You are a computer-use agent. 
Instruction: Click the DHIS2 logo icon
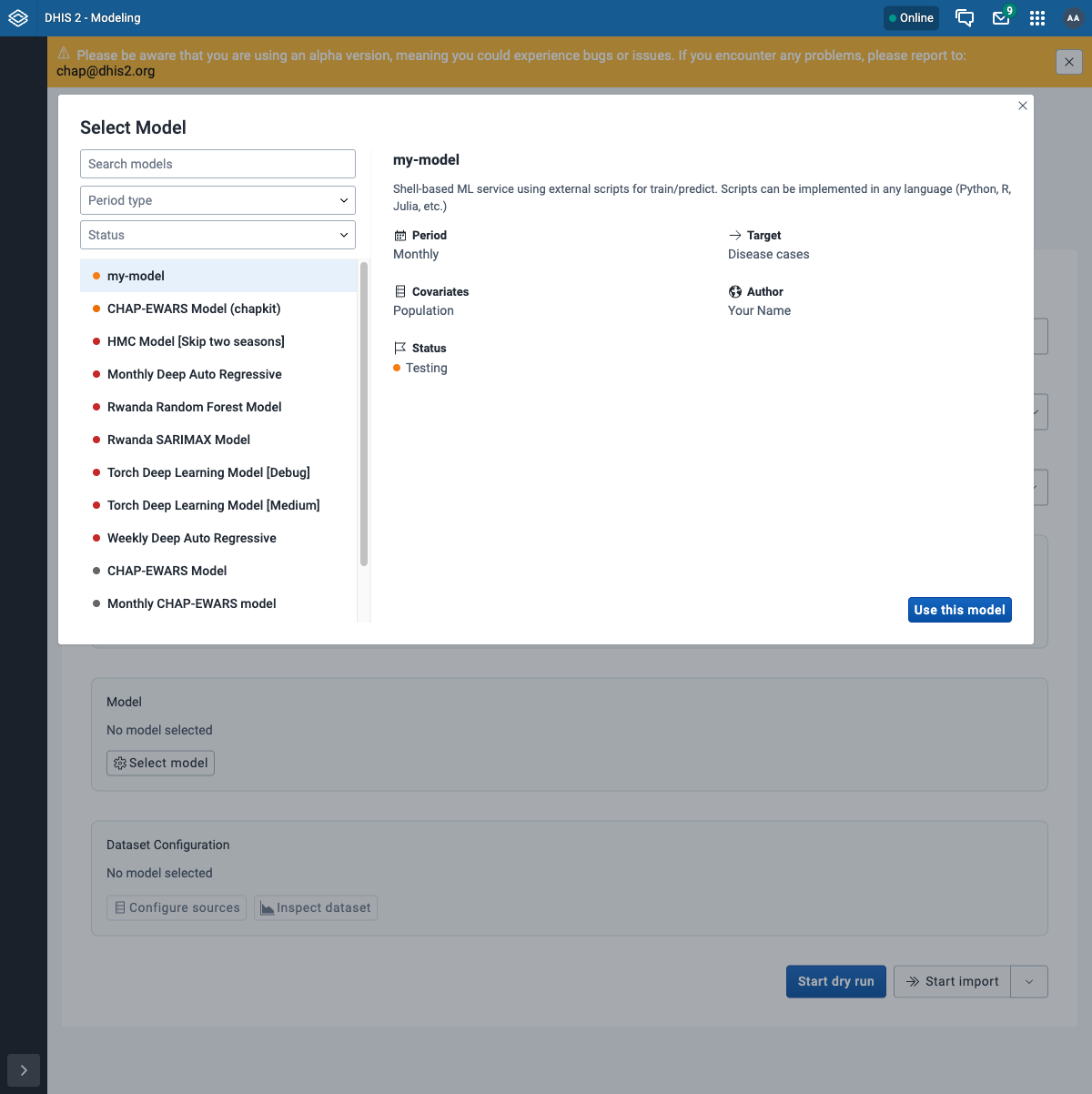pyautogui.click(x=18, y=18)
